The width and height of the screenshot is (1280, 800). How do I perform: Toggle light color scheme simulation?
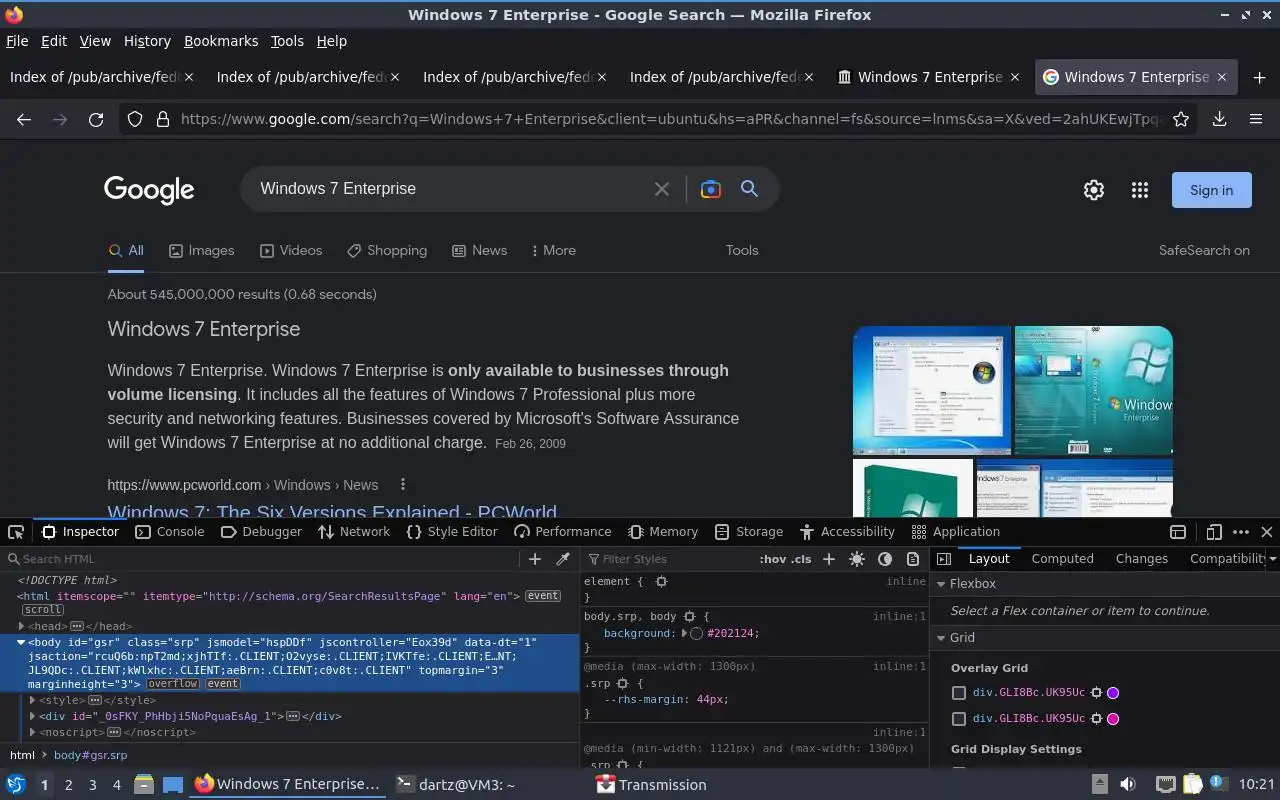click(857, 559)
